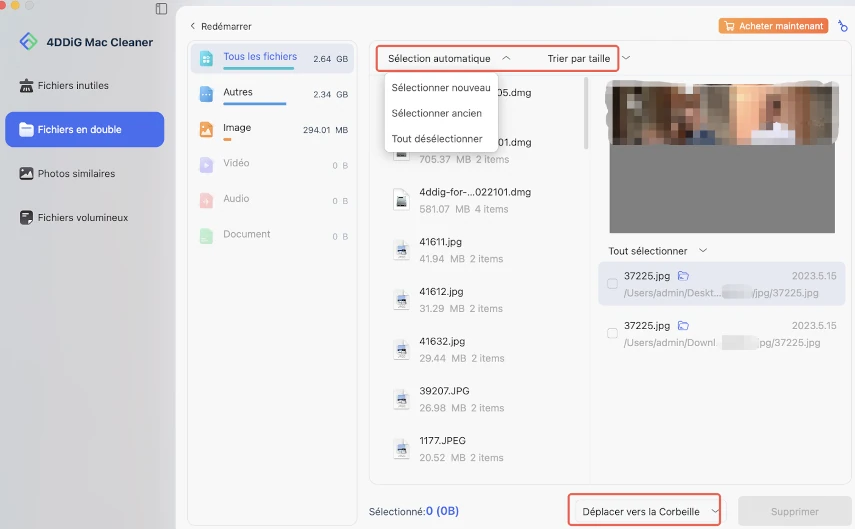
Task: Open Déplacer vers la Corbeille dropdown
Action: 649,512
